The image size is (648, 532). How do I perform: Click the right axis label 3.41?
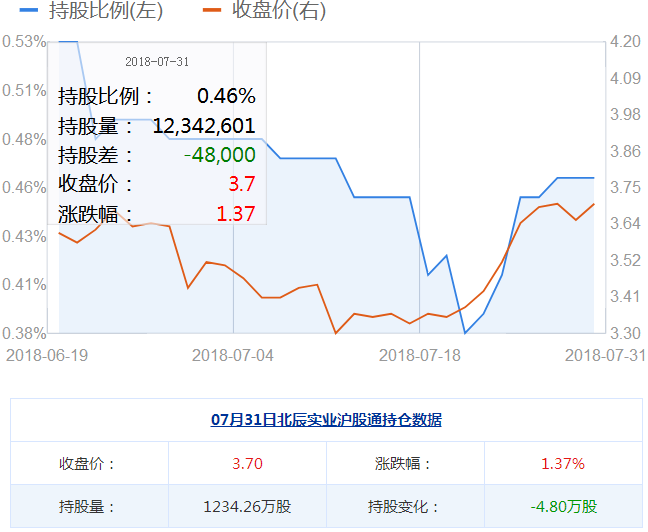tap(625, 296)
